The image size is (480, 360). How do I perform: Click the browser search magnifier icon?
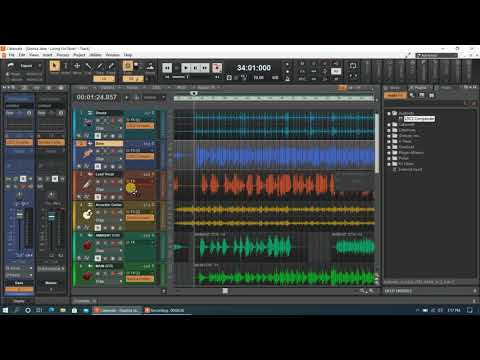(412, 95)
